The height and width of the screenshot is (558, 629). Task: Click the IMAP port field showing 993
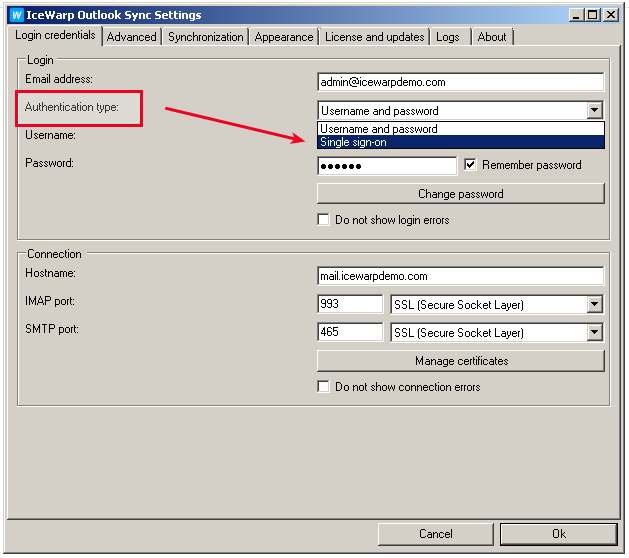point(350,304)
